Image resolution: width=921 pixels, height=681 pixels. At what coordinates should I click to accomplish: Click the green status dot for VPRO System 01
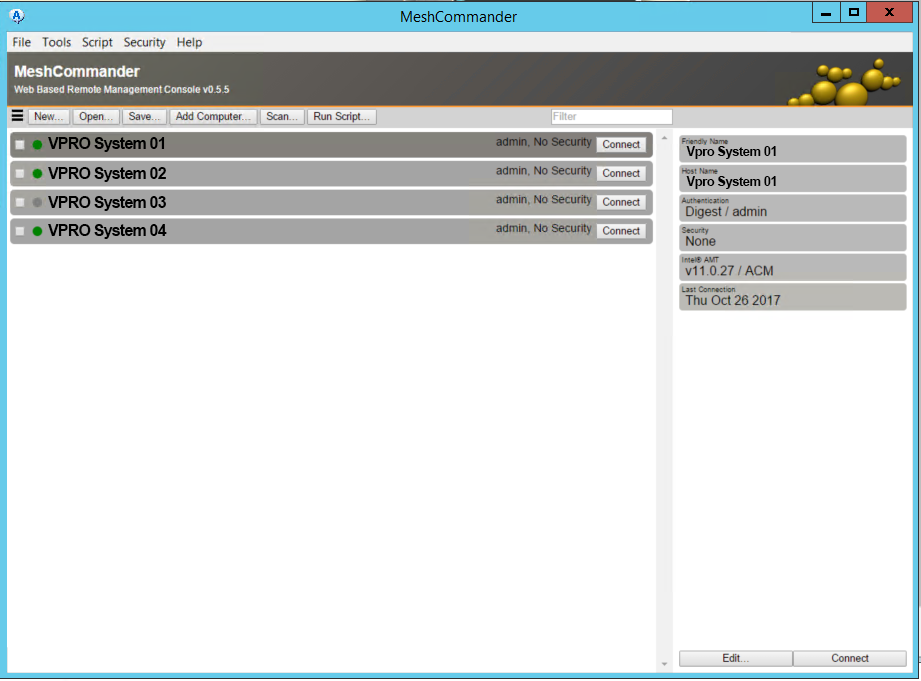[36, 144]
